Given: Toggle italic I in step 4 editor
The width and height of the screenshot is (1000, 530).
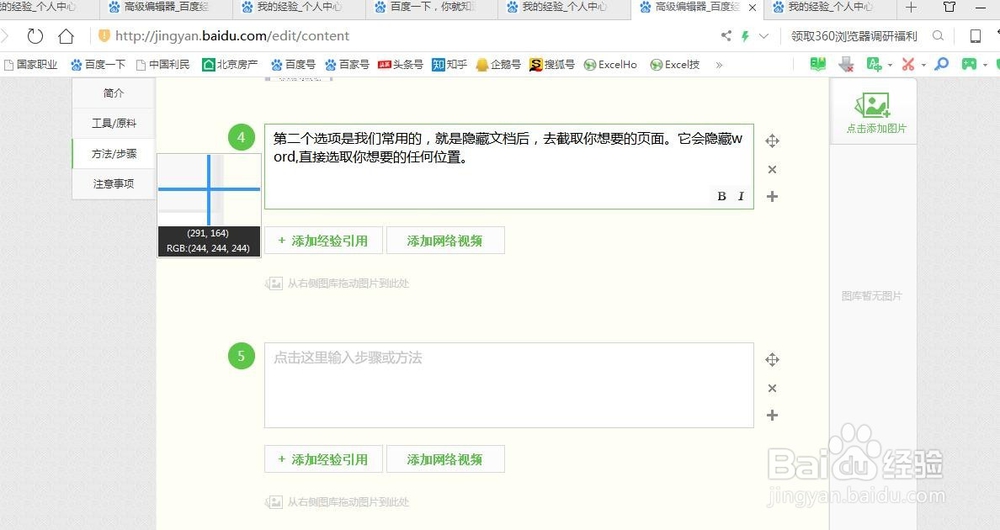Looking at the screenshot, I should [x=740, y=196].
